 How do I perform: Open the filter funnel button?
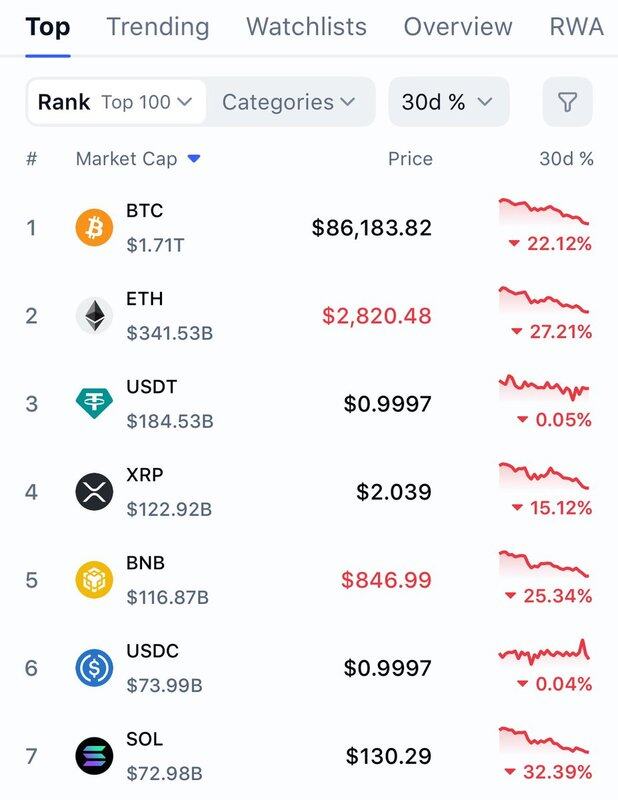pos(567,102)
